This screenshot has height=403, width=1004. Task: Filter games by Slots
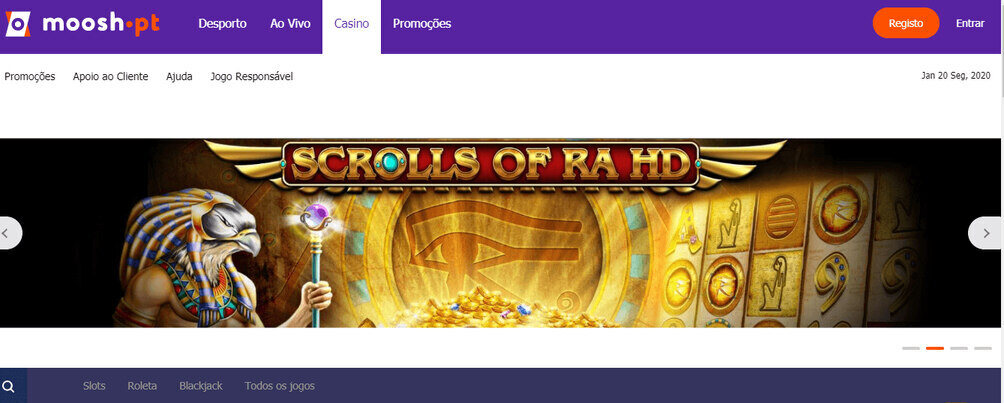click(x=94, y=386)
